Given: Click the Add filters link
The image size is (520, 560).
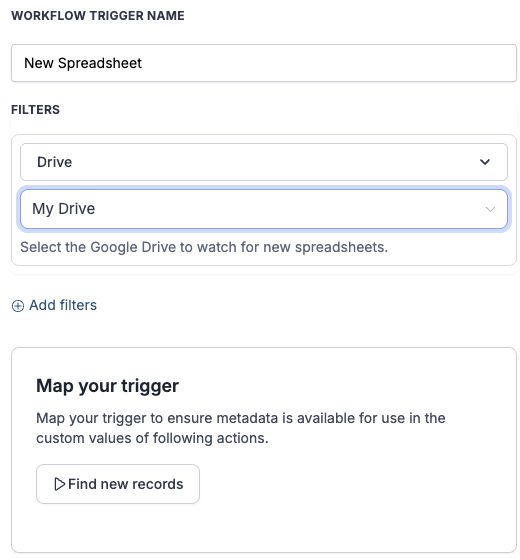Looking at the screenshot, I should click(x=54, y=305).
